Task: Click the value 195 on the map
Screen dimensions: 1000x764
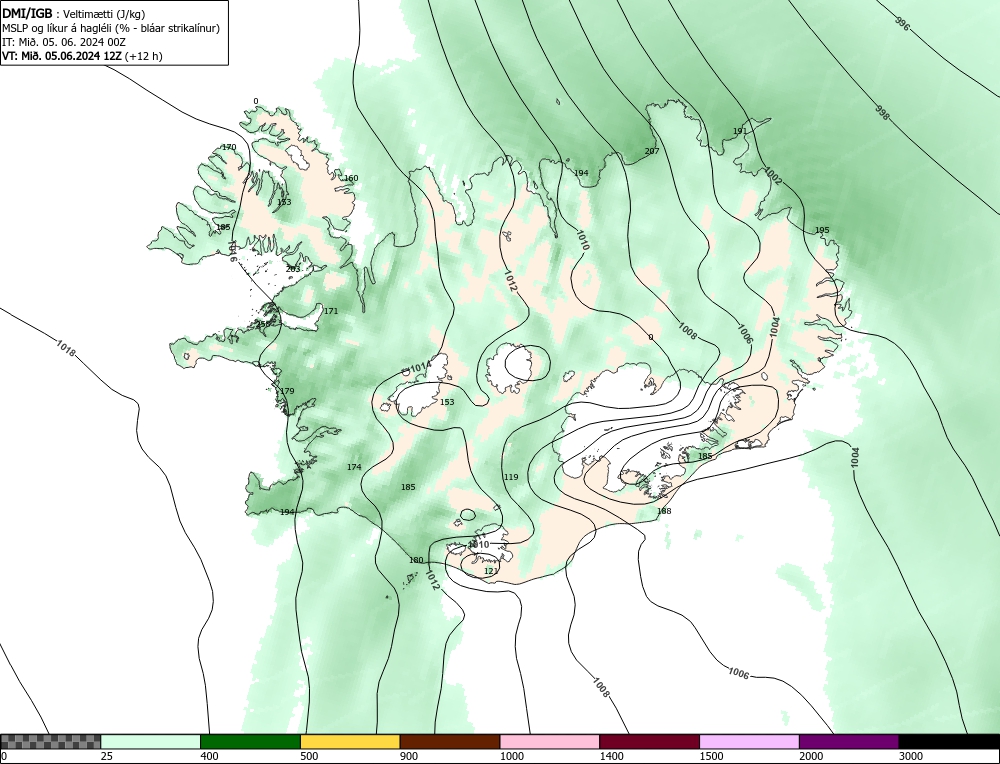Action: click(x=822, y=230)
